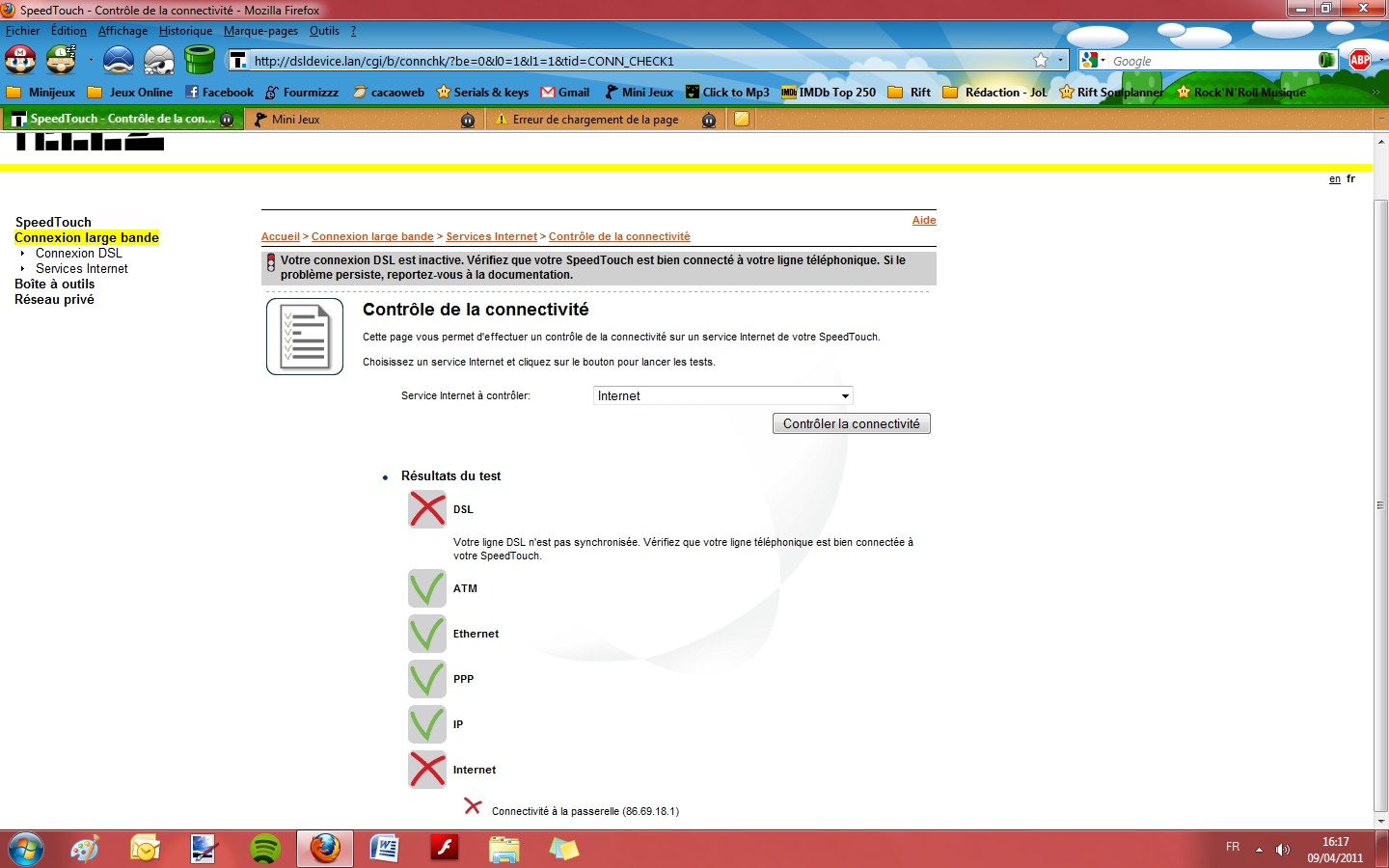1389x868 pixels.
Task: Open Connexion DSL in the sidebar
Action: [79, 253]
